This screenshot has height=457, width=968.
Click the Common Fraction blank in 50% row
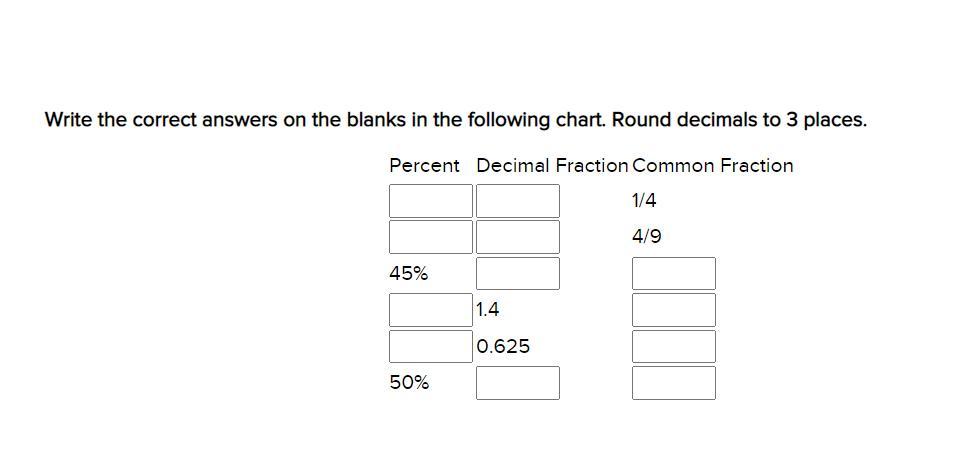point(674,383)
